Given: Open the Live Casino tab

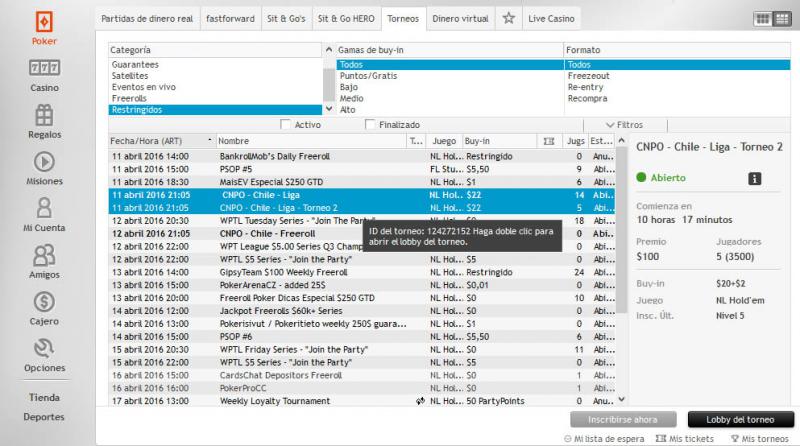Looking at the screenshot, I should pos(551,19).
